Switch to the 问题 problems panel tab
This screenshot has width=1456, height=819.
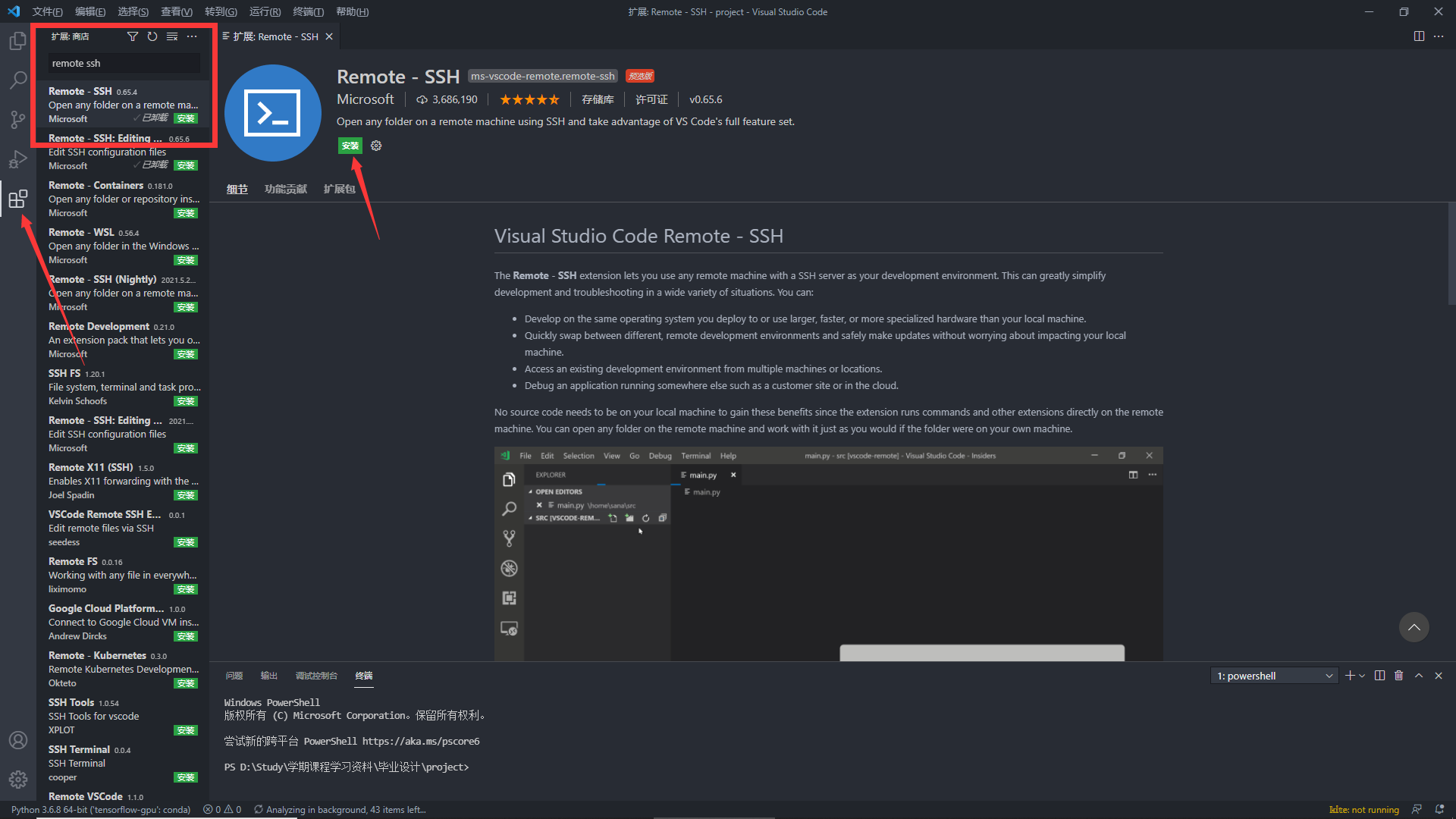[x=234, y=676]
